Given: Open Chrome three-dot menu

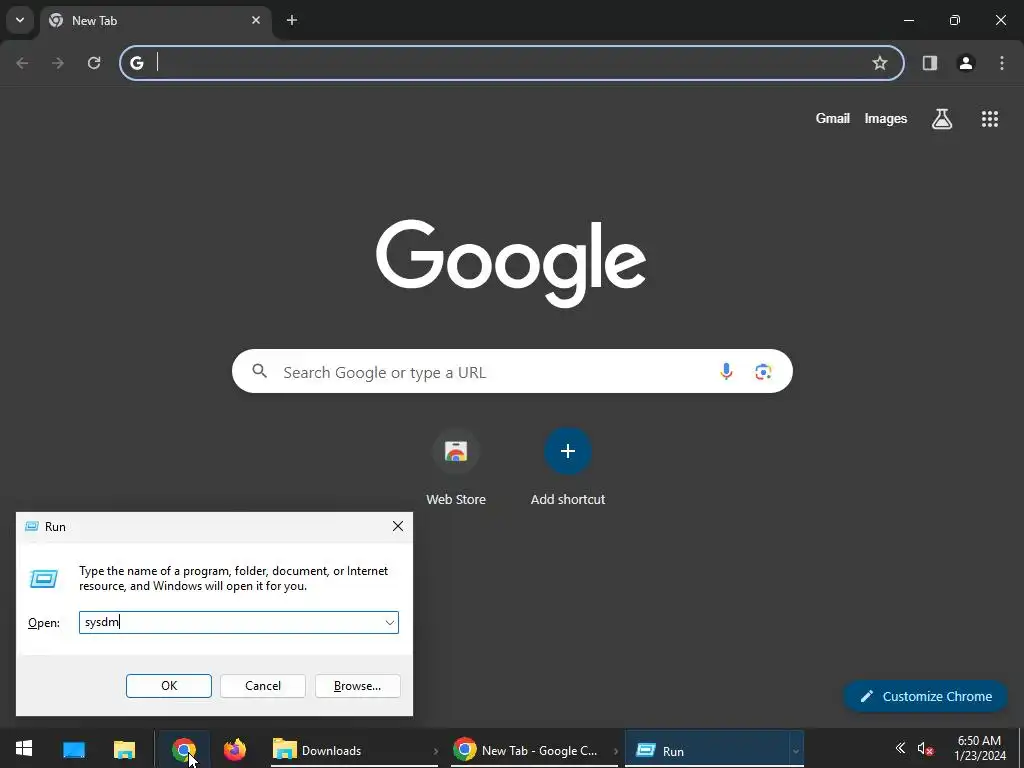Looking at the screenshot, I should [1002, 63].
